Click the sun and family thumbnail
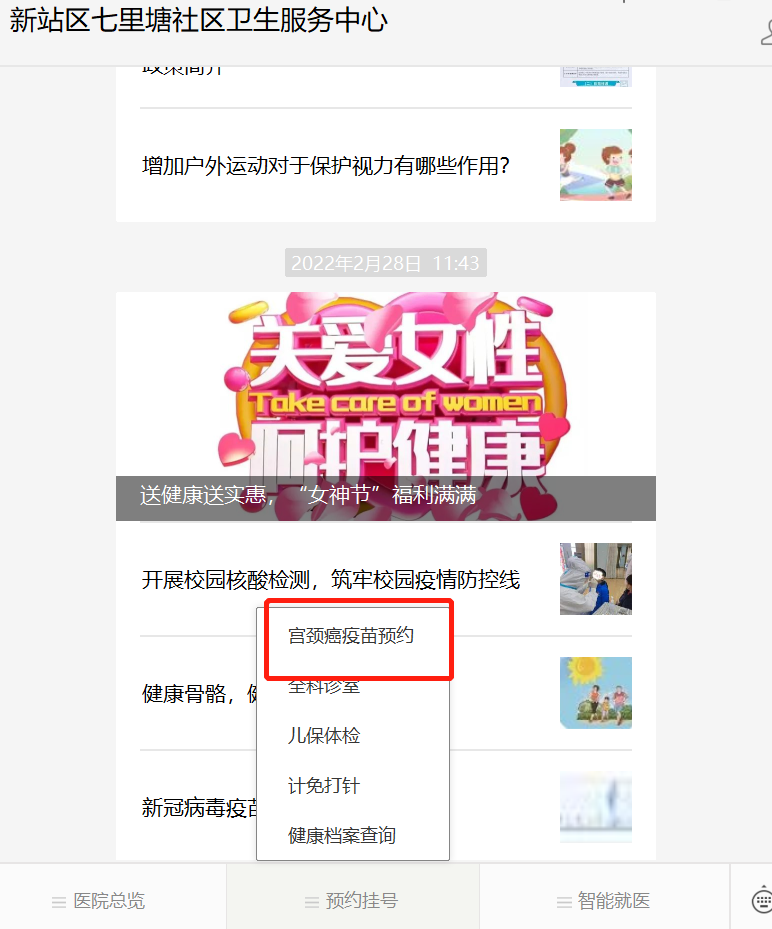Screen dimensions: 772x929 click(595, 693)
